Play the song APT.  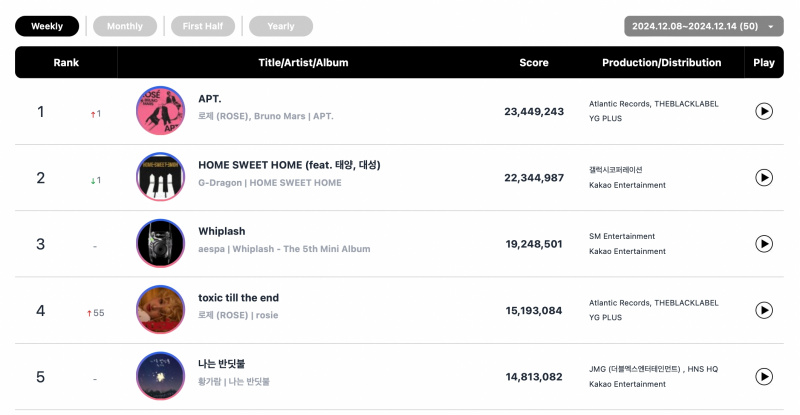pyautogui.click(x=763, y=111)
